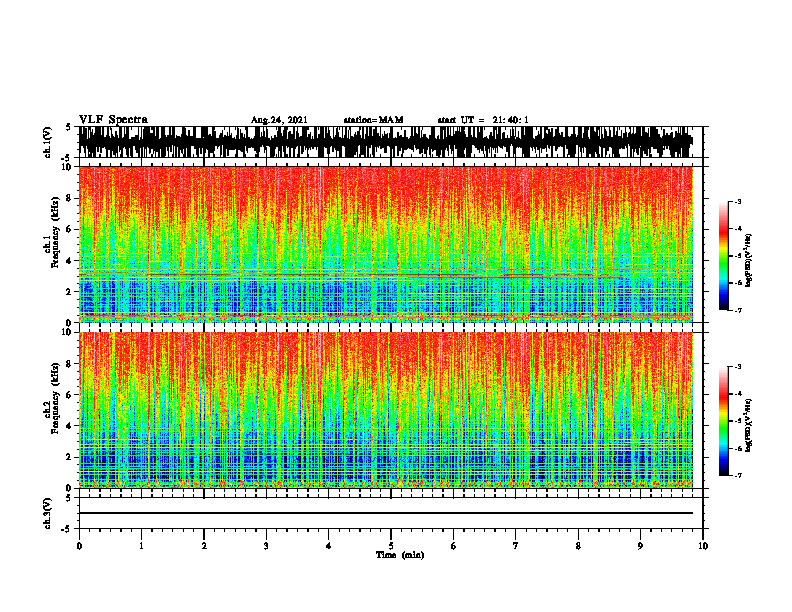The height and width of the screenshot is (612, 792).
Task: Click the "-3" label on ch.1 color scale
Action: coord(738,201)
